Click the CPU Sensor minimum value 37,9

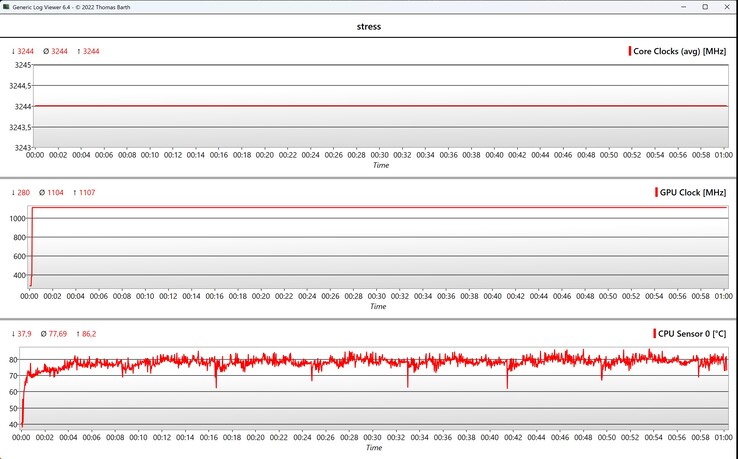[23, 333]
